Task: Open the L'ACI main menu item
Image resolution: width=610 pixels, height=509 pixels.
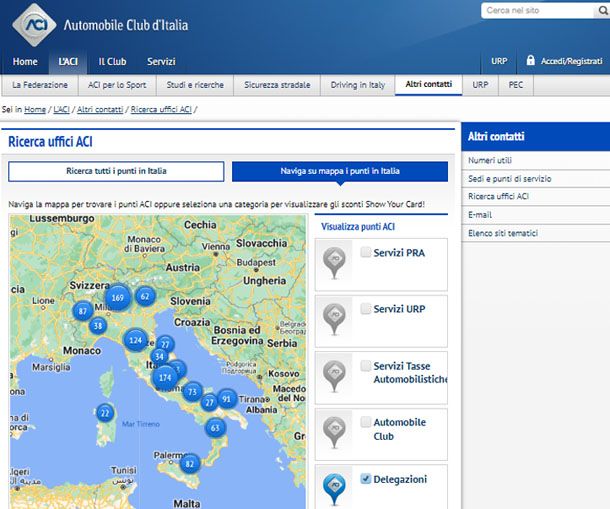Action: pyautogui.click(x=68, y=61)
